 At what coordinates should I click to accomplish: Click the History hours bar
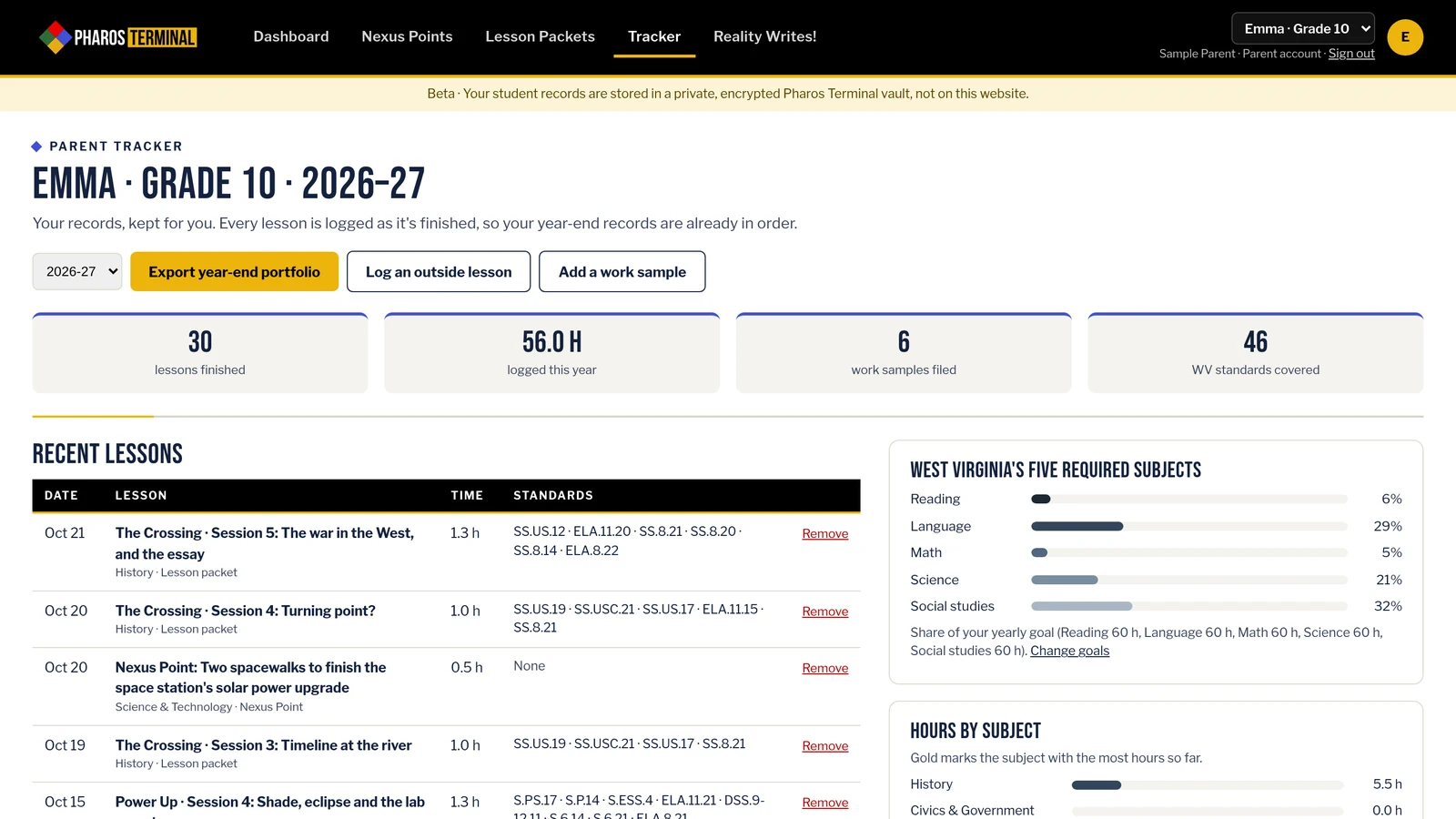[1208, 784]
